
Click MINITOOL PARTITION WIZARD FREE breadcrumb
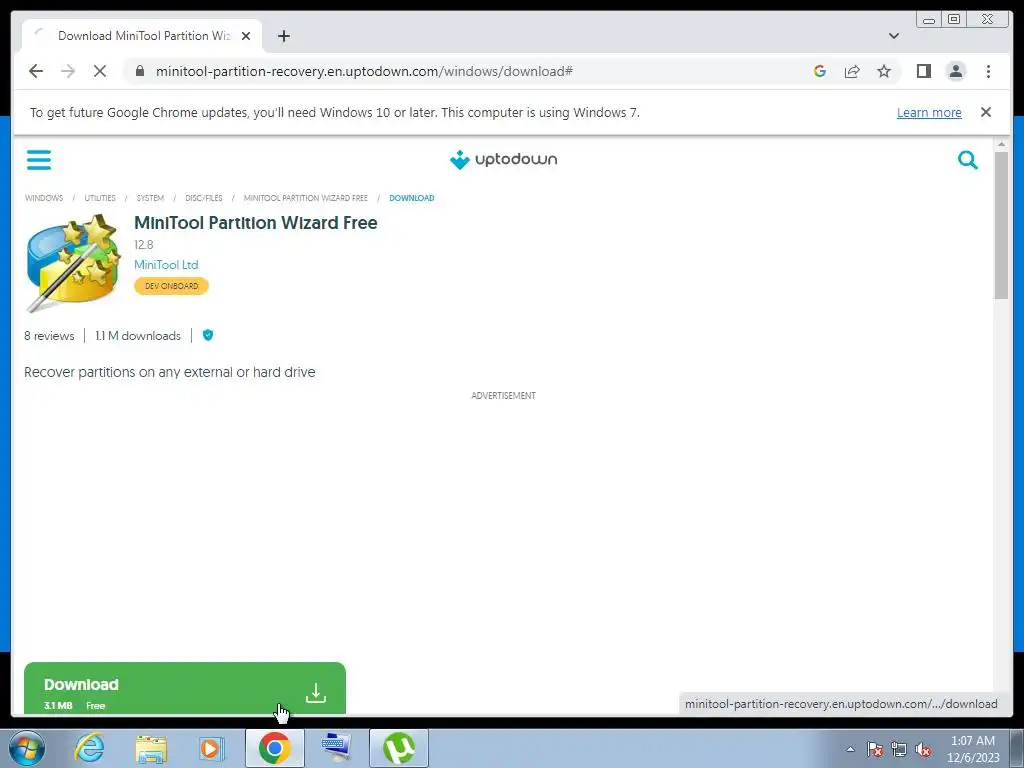306,198
